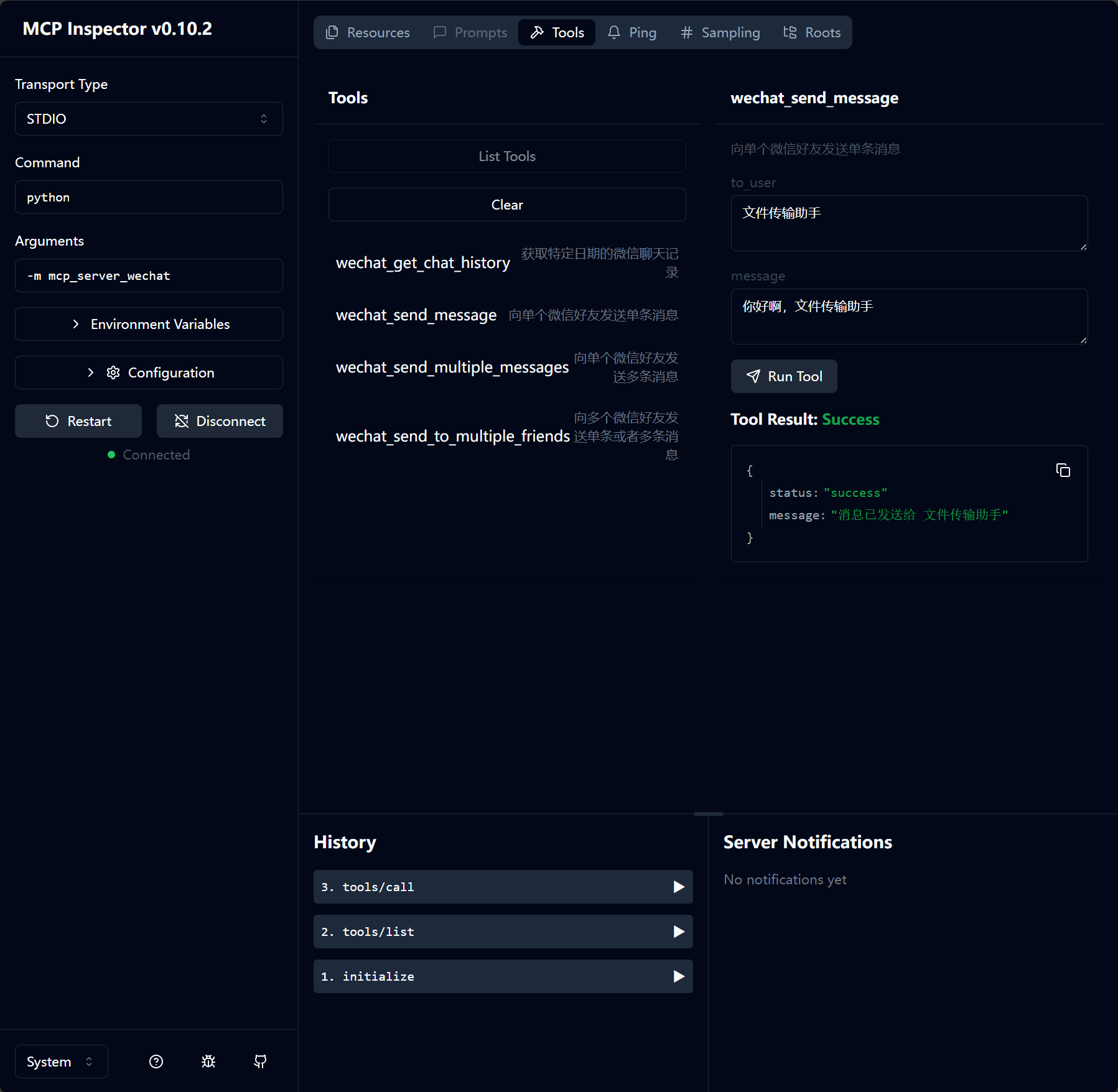Viewport: 1118px width, 1092px height.
Task: Open the Sampling section
Action: pyautogui.click(x=719, y=32)
